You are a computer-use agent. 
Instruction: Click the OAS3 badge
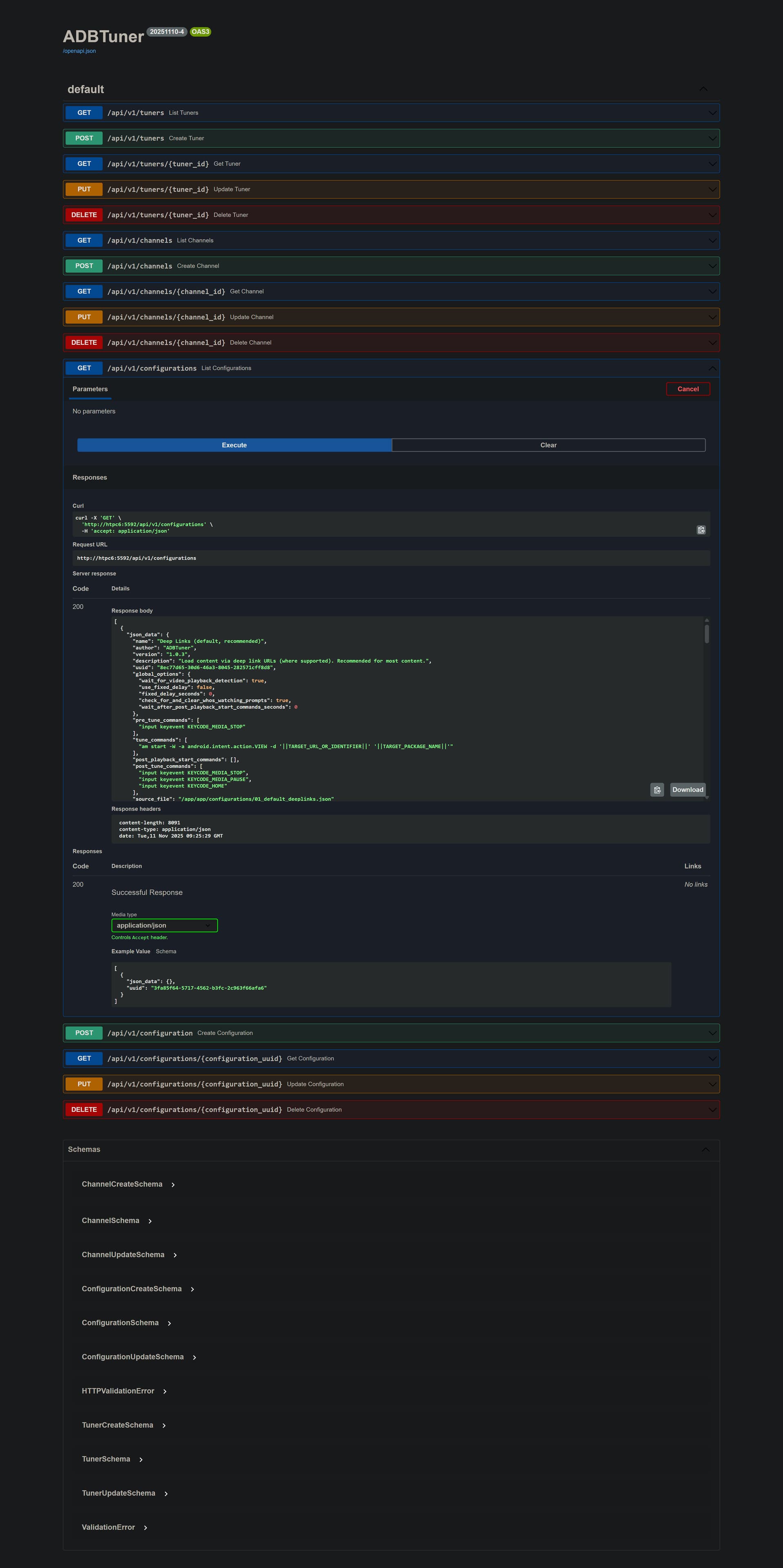click(x=200, y=32)
